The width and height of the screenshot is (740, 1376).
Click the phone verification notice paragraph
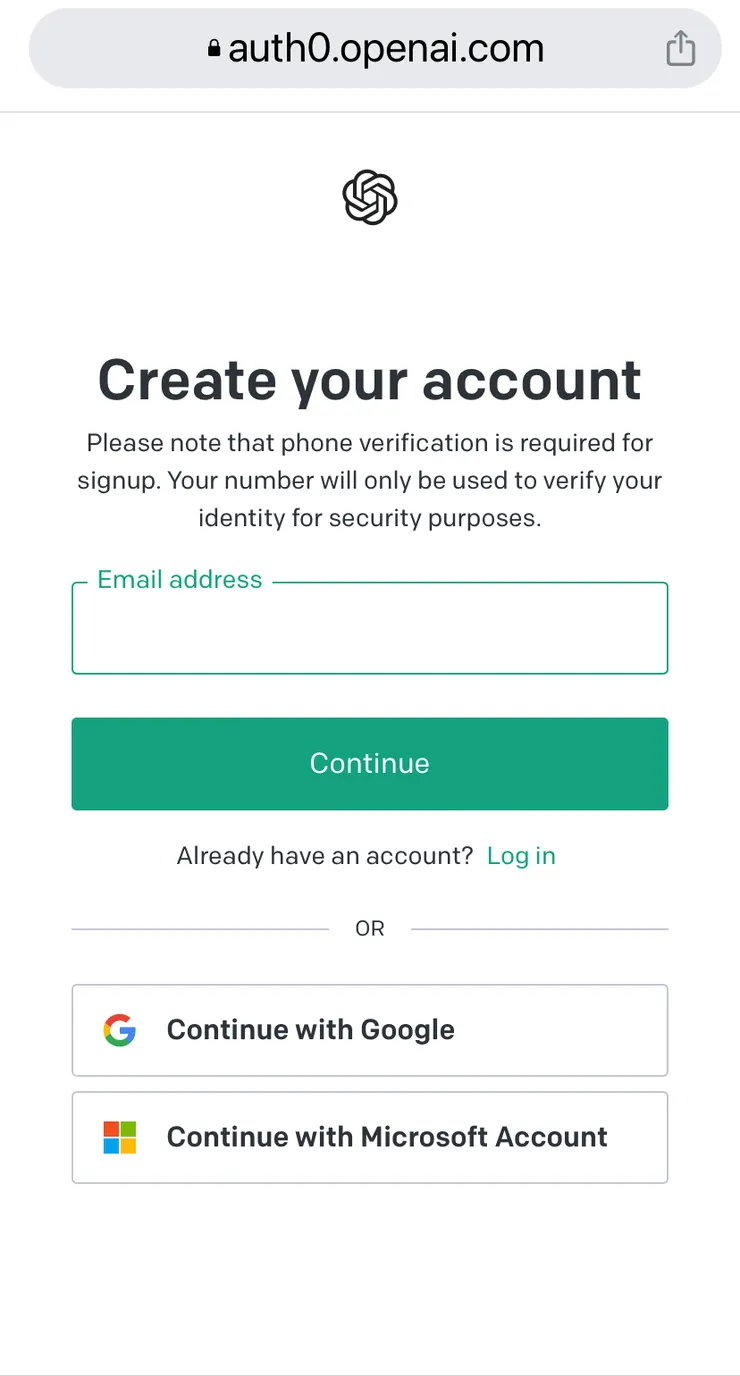click(x=370, y=481)
